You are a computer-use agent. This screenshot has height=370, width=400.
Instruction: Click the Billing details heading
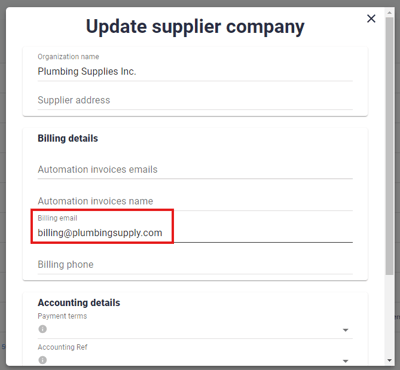[68, 138]
